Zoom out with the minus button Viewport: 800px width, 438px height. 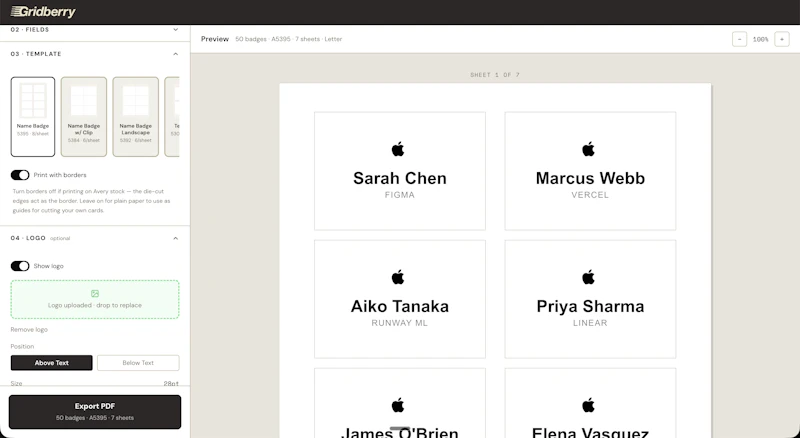pos(739,39)
